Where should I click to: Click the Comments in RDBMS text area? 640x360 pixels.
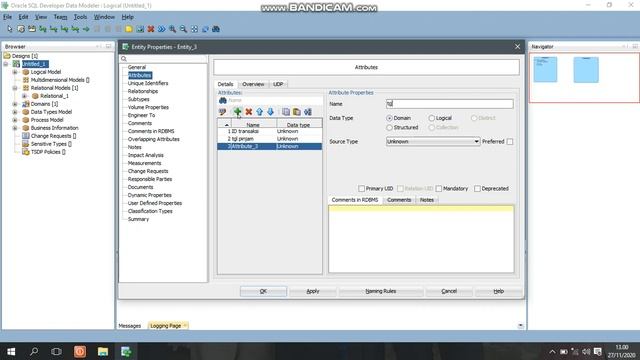click(x=421, y=239)
